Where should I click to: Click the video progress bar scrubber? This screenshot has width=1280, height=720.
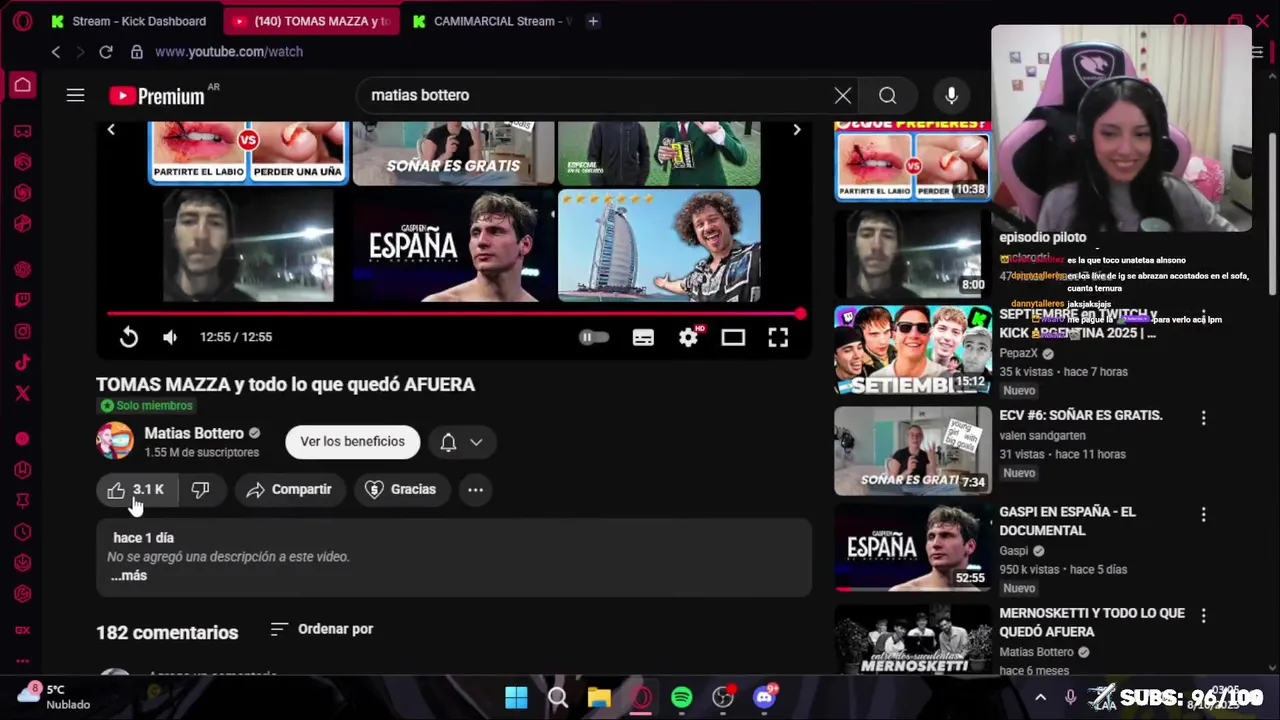[x=800, y=314]
